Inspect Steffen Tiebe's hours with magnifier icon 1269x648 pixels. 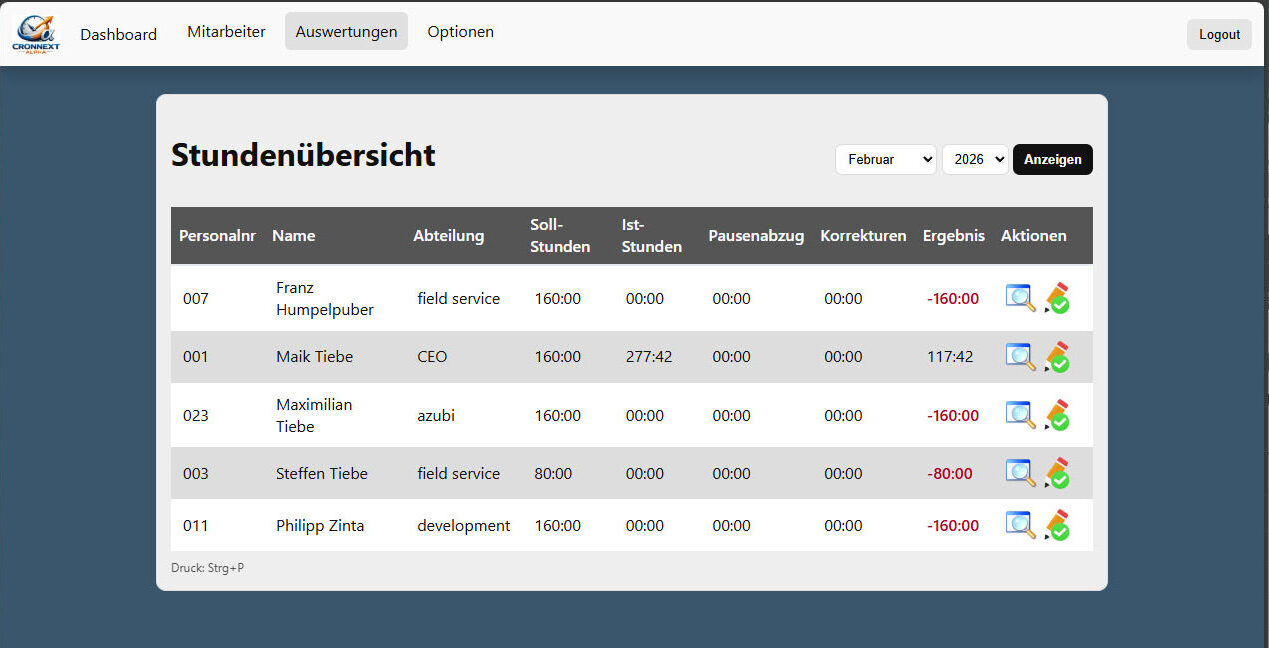tap(1020, 473)
